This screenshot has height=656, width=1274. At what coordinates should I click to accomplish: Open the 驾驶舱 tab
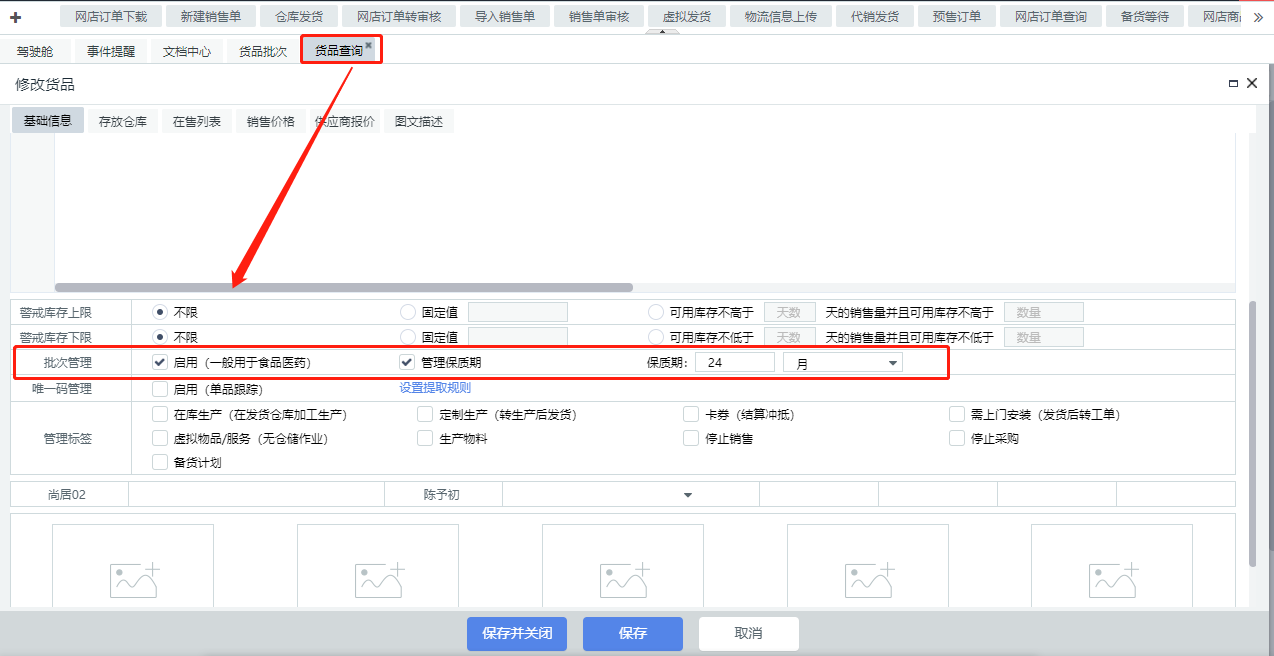click(x=35, y=51)
